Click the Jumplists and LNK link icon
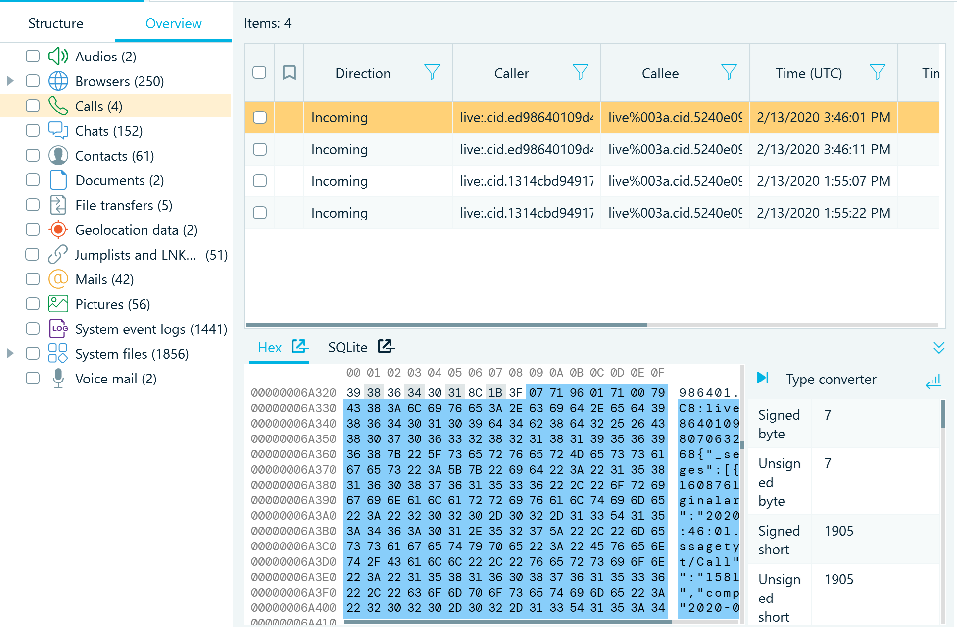Image resolution: width=957 pixels, height=627 pixels. coord(58,255)
